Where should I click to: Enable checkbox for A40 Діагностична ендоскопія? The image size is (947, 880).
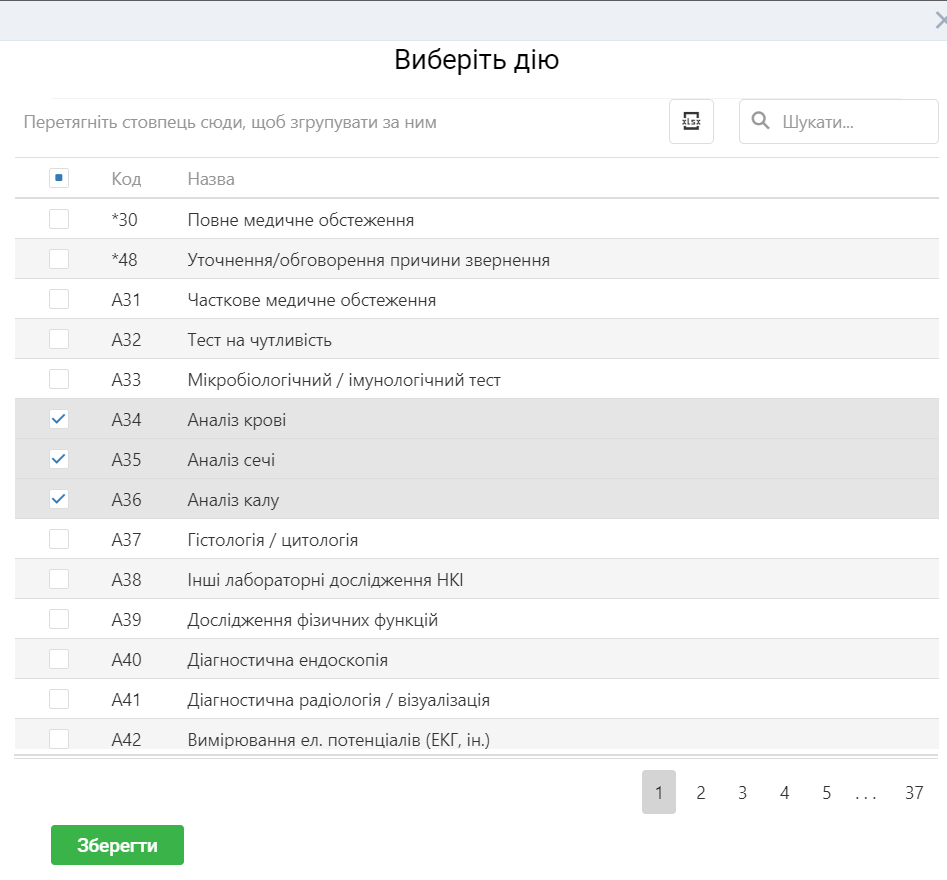click(x=59, y=659)
